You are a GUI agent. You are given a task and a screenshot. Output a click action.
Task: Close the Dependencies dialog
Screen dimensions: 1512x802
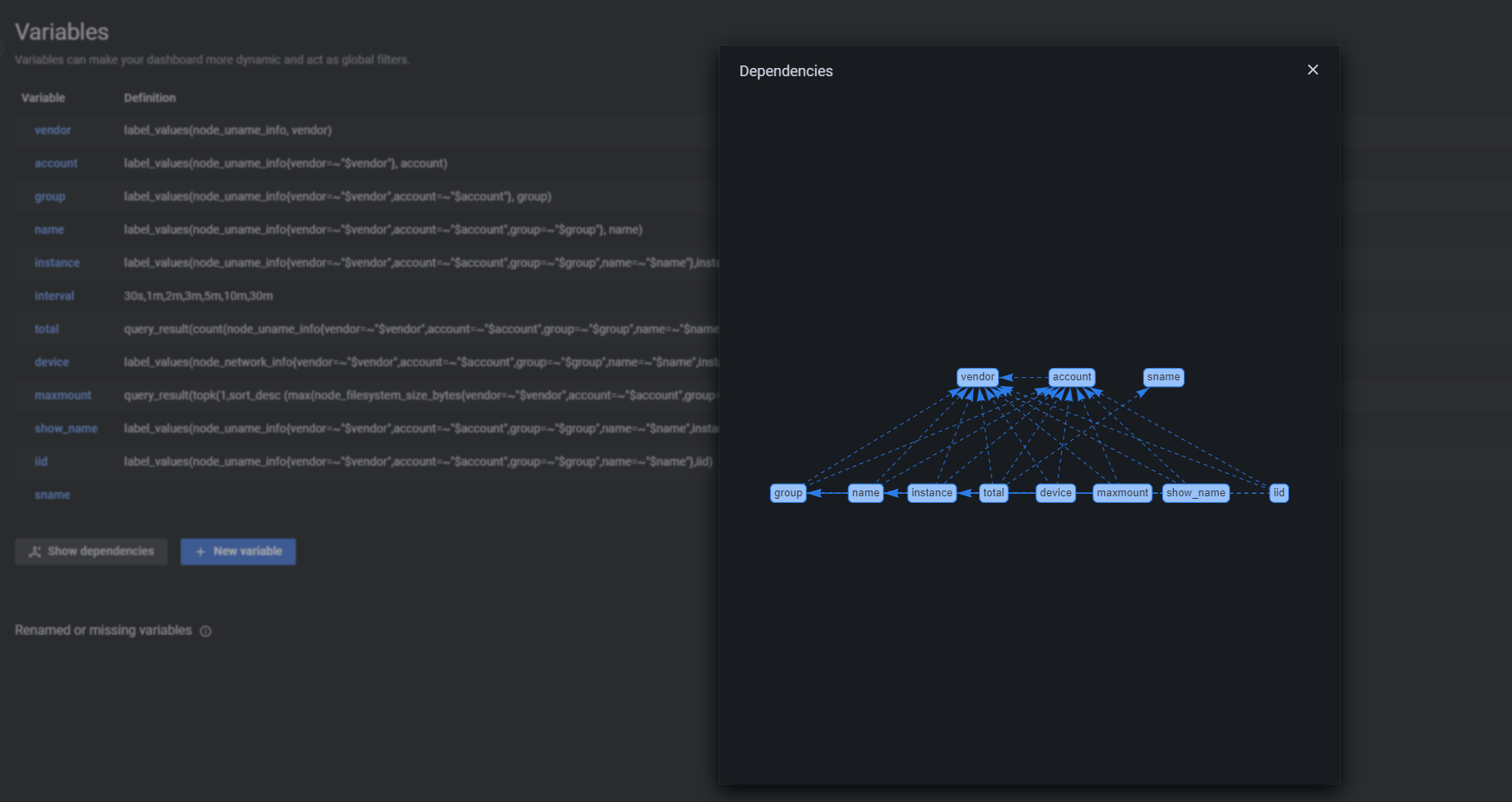click(x=1312, y=70)
